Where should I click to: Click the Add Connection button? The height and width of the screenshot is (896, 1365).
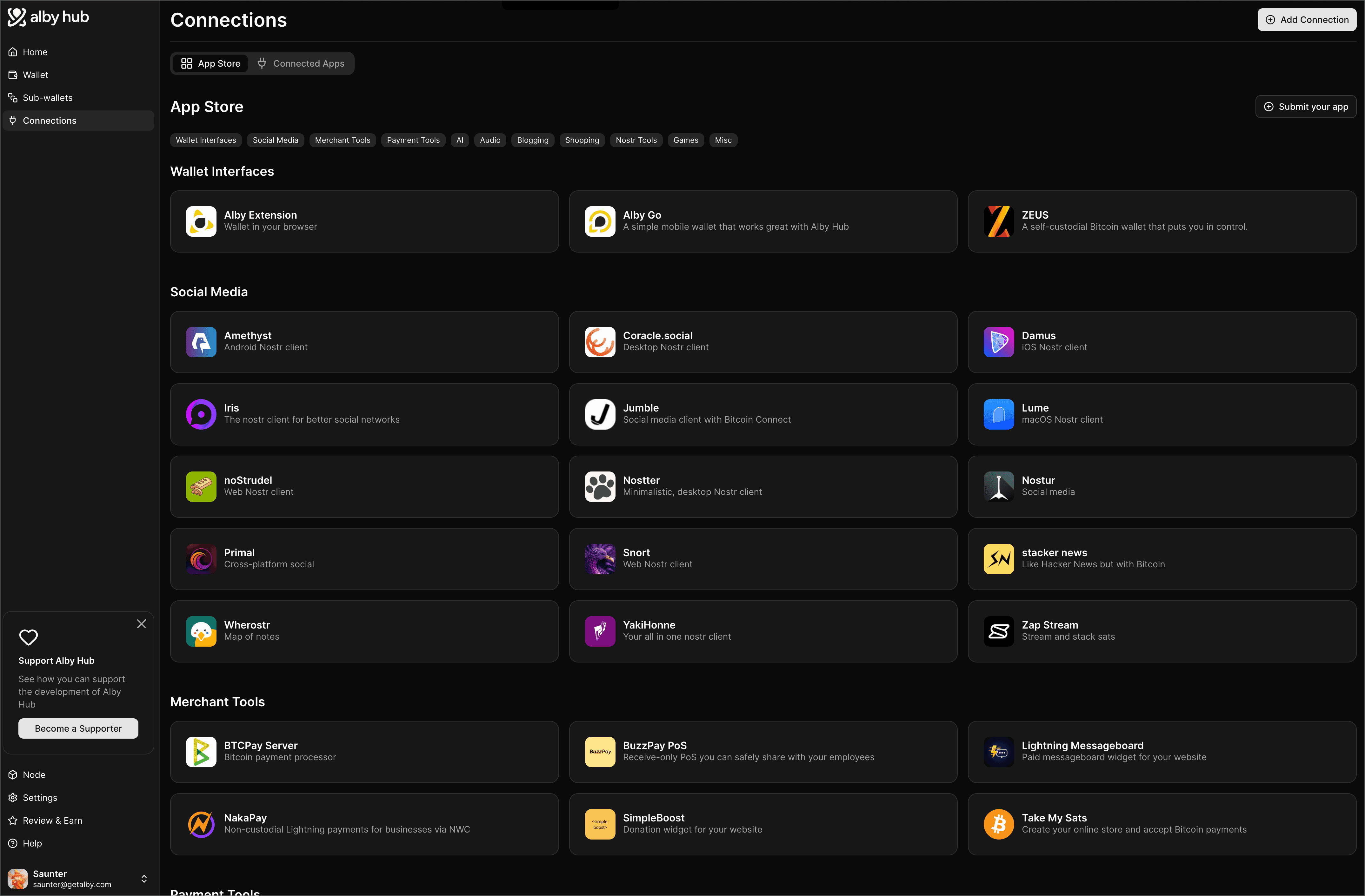(x=1307, y=19)
